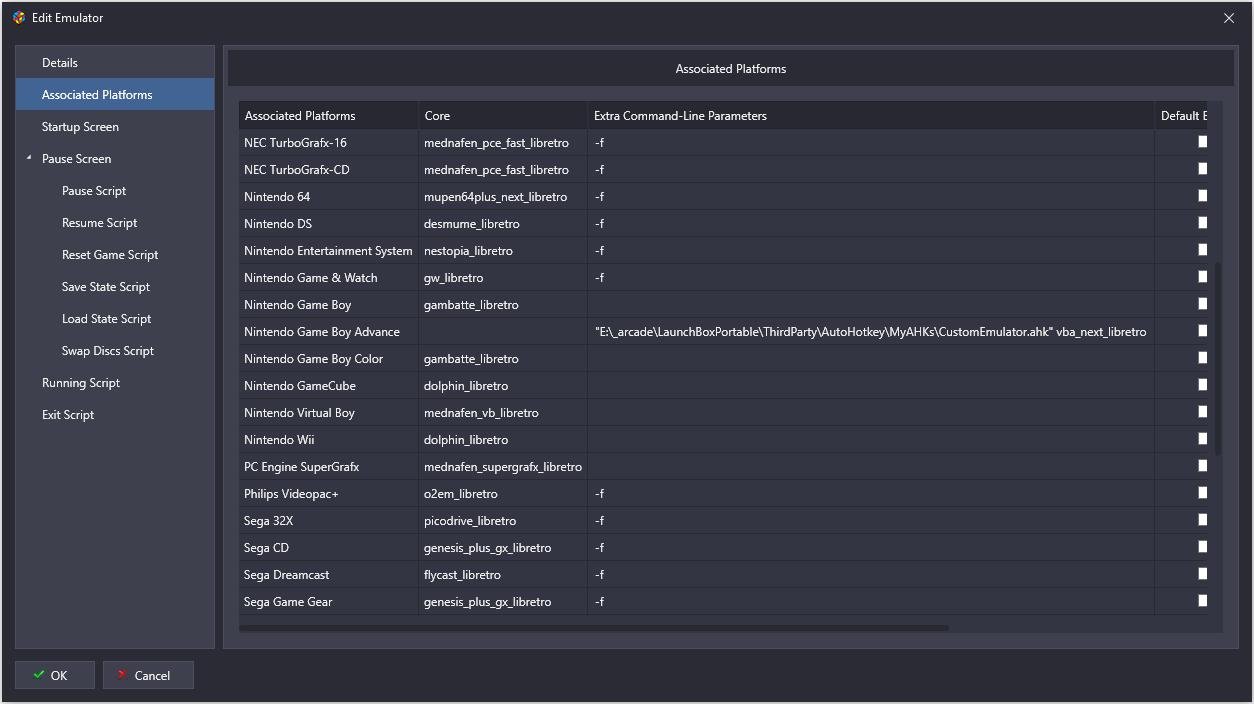
Task: Check default emulator for NEC TurboGrafx-CD
Action: point(1202,169)
